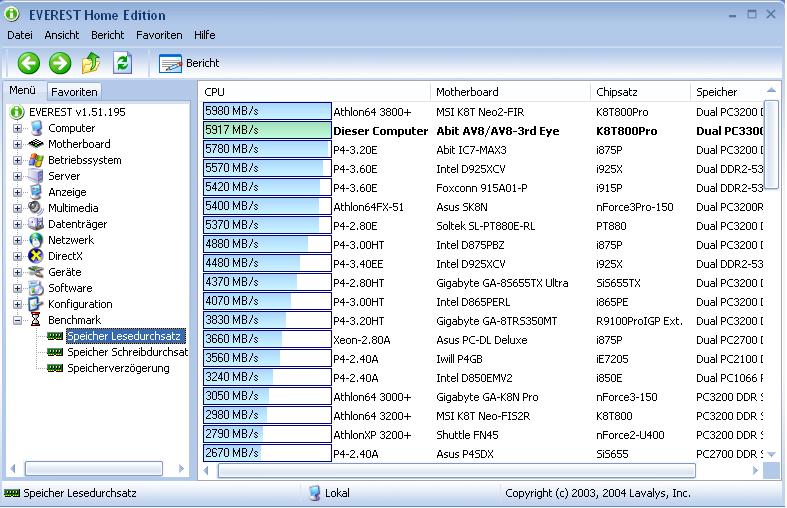Click the green Forward arrow icon
This screenshot has width=787, height=508.
click(x=60, y=63)
